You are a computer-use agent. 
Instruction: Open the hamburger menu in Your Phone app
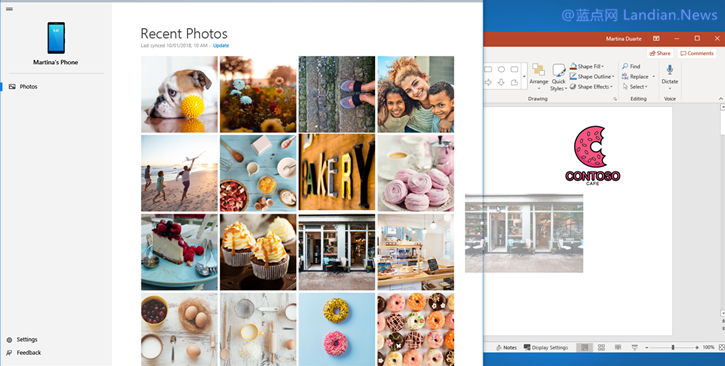pos(9,9)
